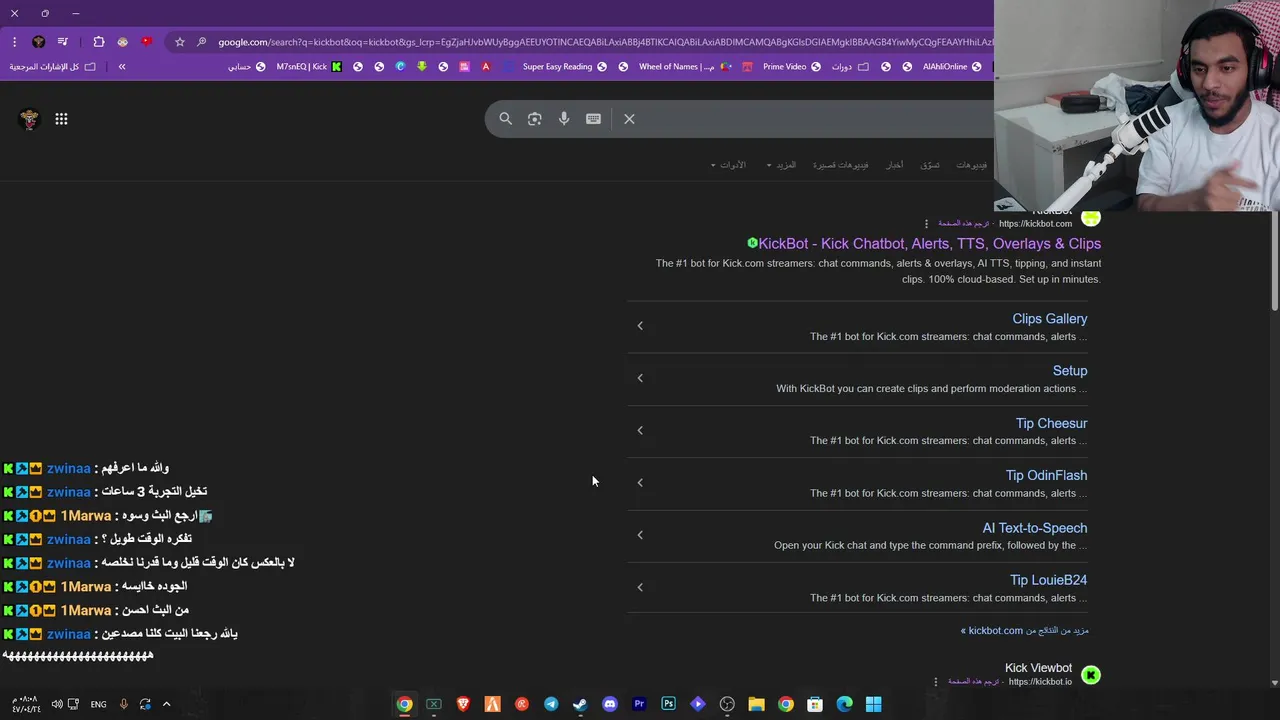The image size is (1280, 720).
Task: Open the الأدوات tools dropdown
Action: tap(728, 165)
